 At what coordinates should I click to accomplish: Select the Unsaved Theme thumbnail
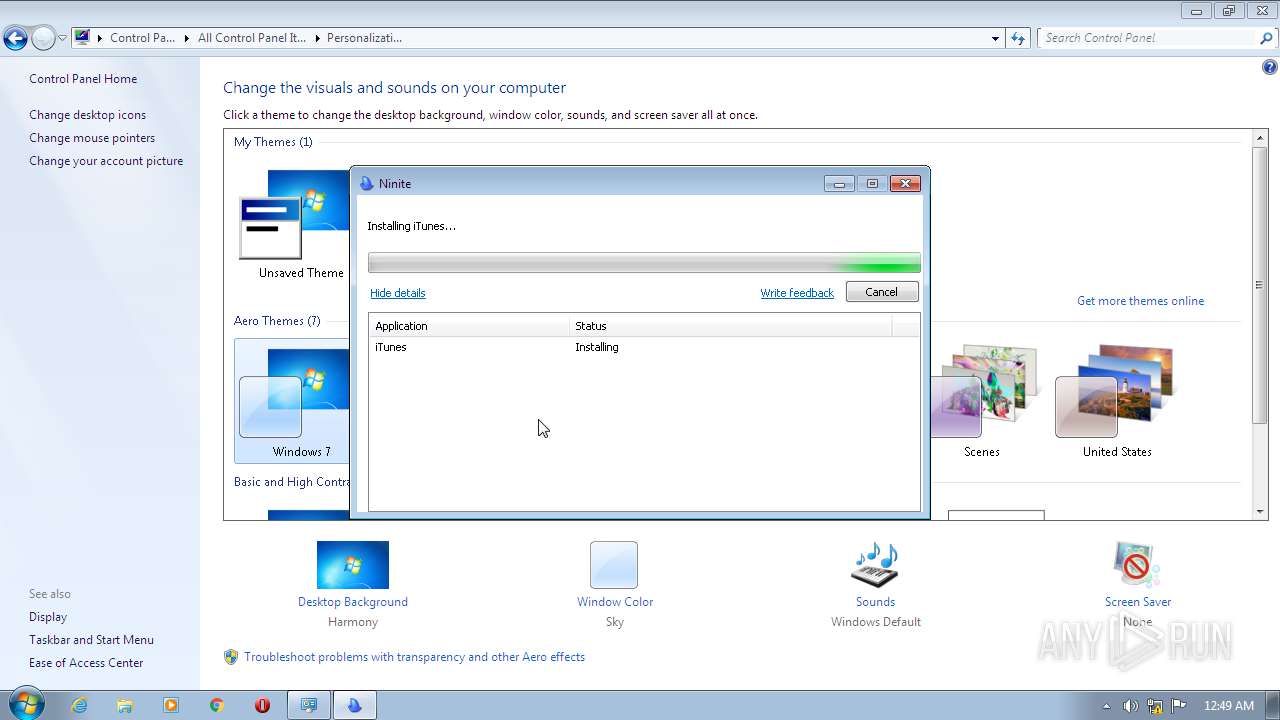coord(293,225)
